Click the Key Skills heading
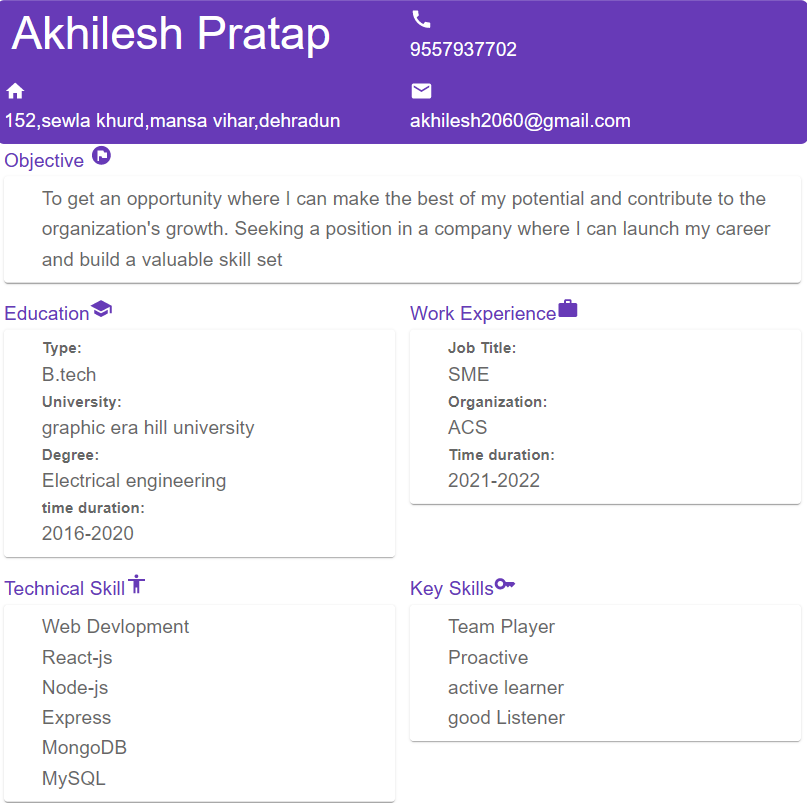This screenshot has height=803, width=807. coord(452,588)
